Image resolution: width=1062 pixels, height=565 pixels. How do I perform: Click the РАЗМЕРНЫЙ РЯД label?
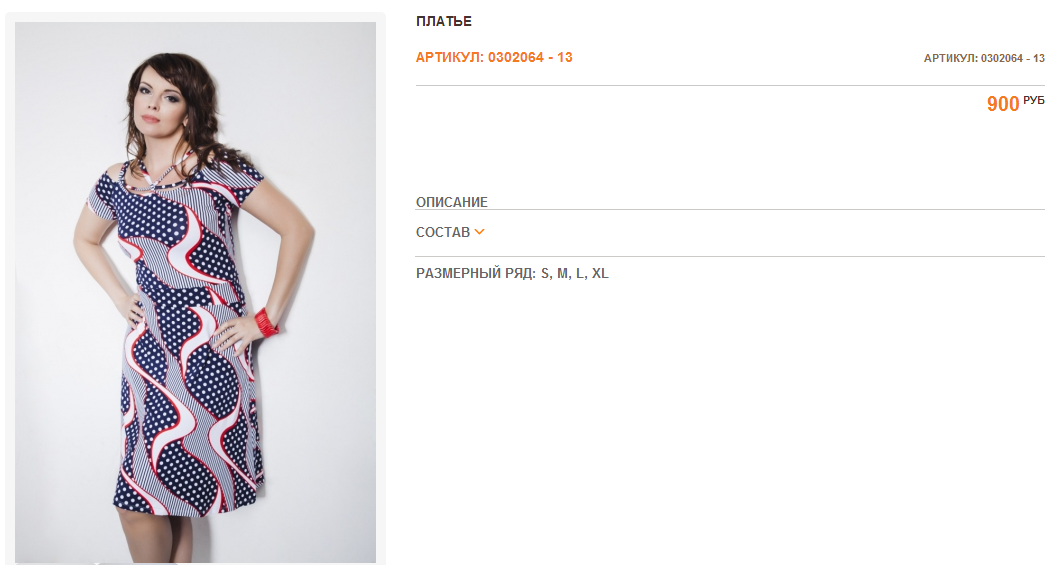(x=476, y=274)
